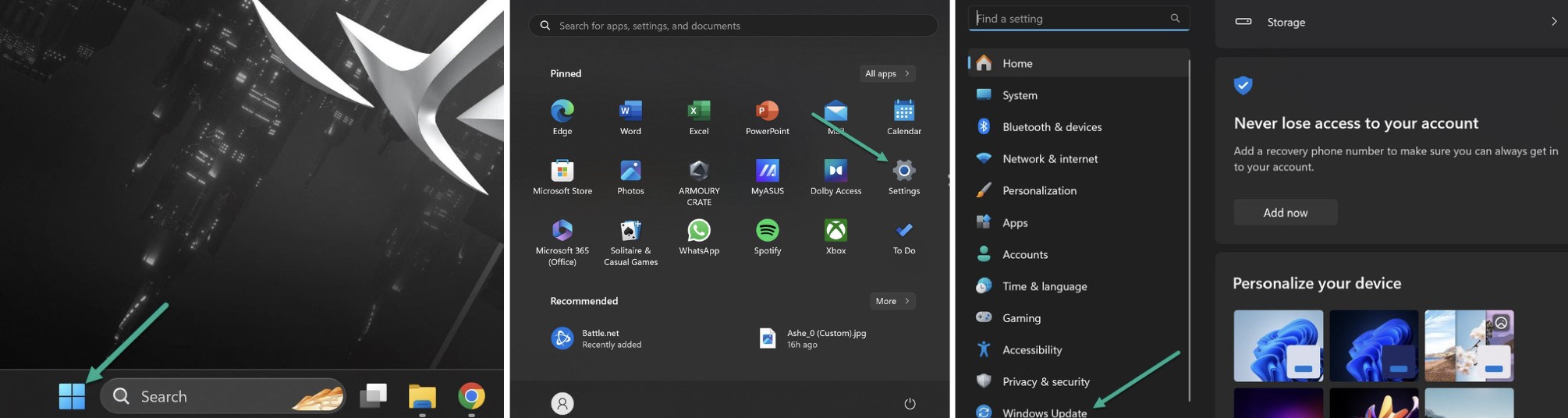The width and height of the screenshot is (1568, 418).
Task: Open Task View on the taskbar
Action: (373, 396)
